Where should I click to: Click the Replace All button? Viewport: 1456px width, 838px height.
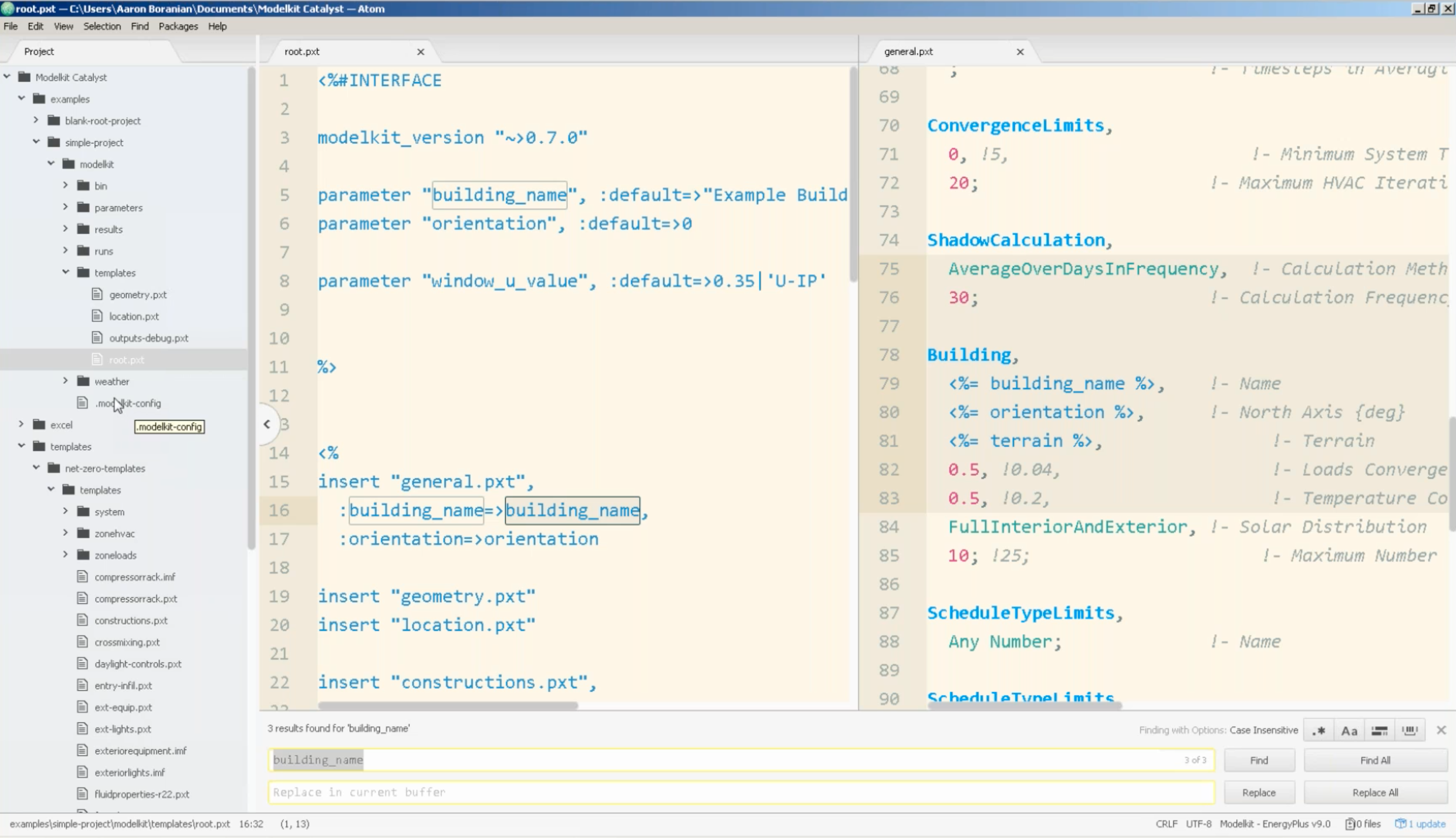click(1375, 792)
